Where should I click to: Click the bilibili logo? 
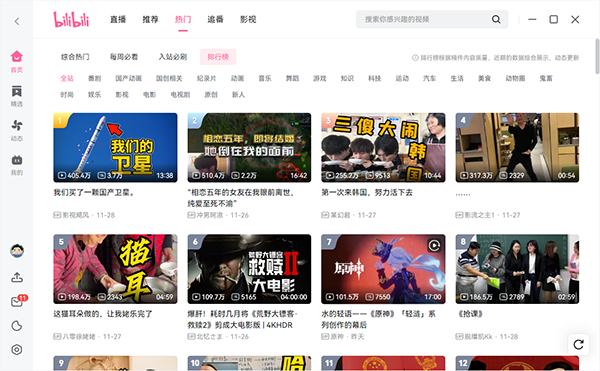pos(71,20)
